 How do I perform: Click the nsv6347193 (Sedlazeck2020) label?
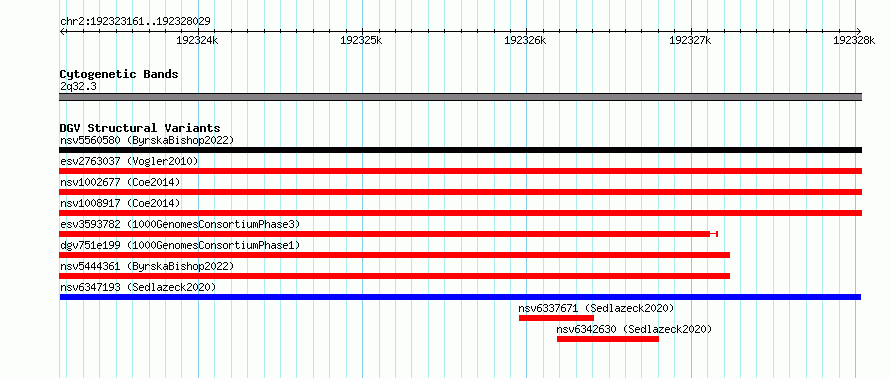click(x=138, y=287)
